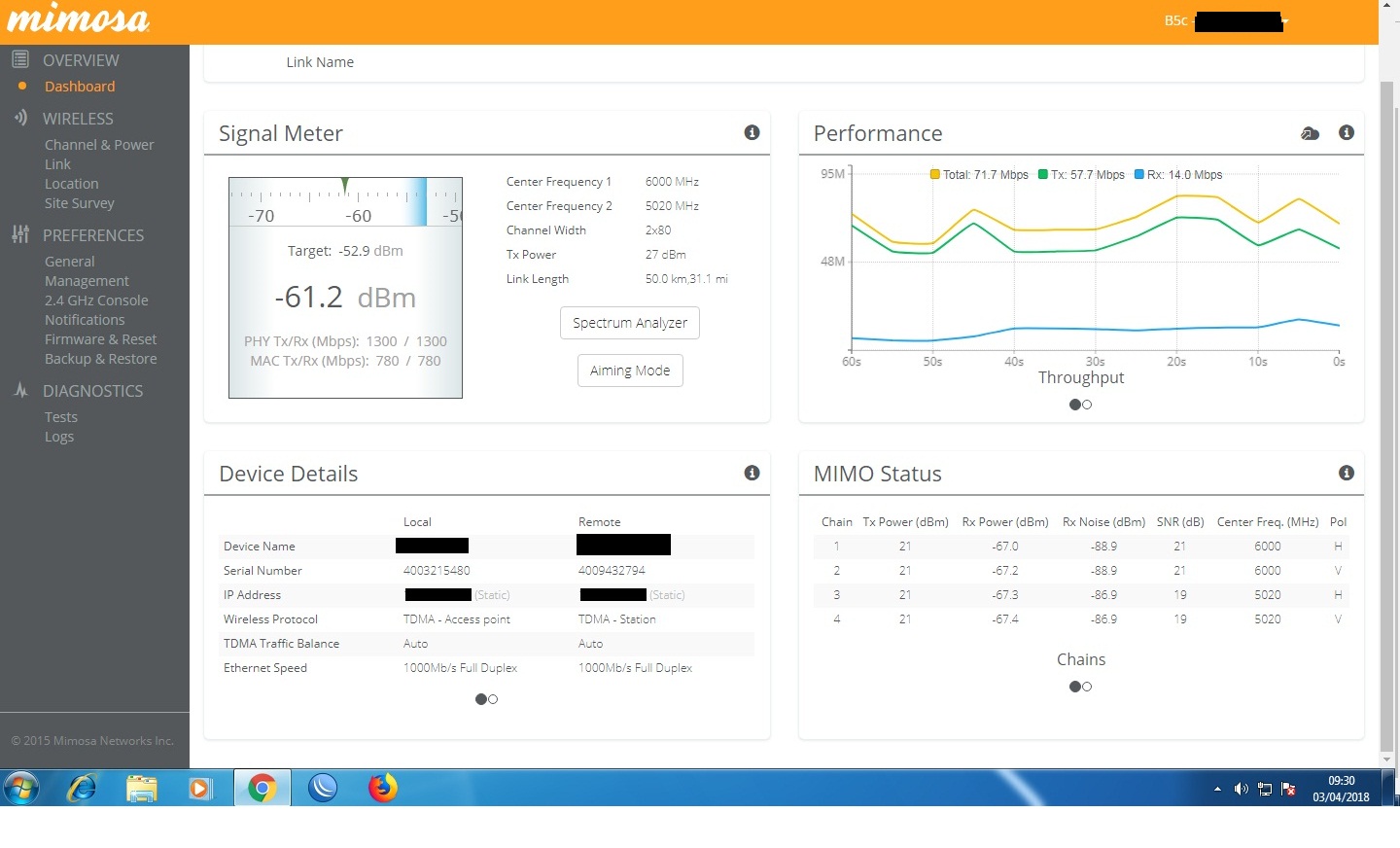Click the Spectrum Analyzer button
Screen dimensions: 1400x848
point(630,323)
